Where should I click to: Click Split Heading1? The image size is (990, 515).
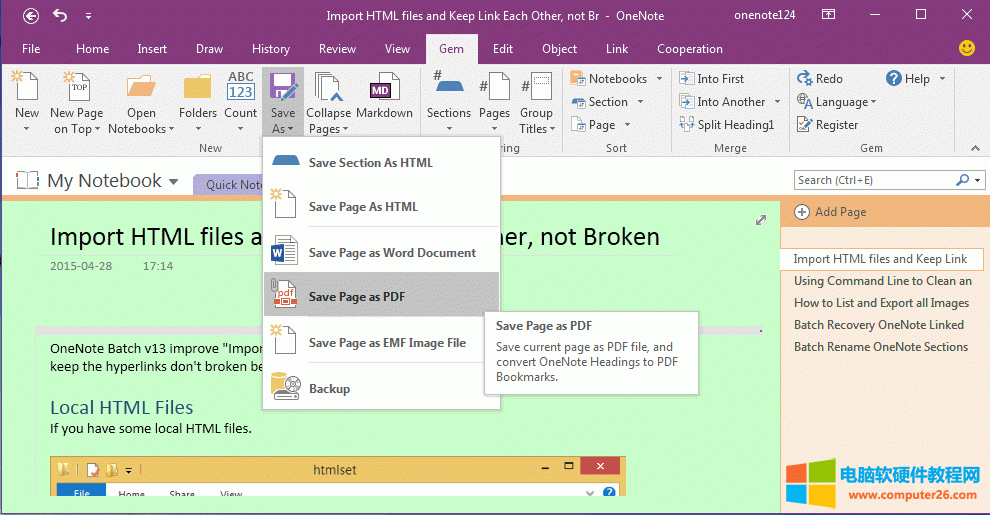[x=727, y=125]
